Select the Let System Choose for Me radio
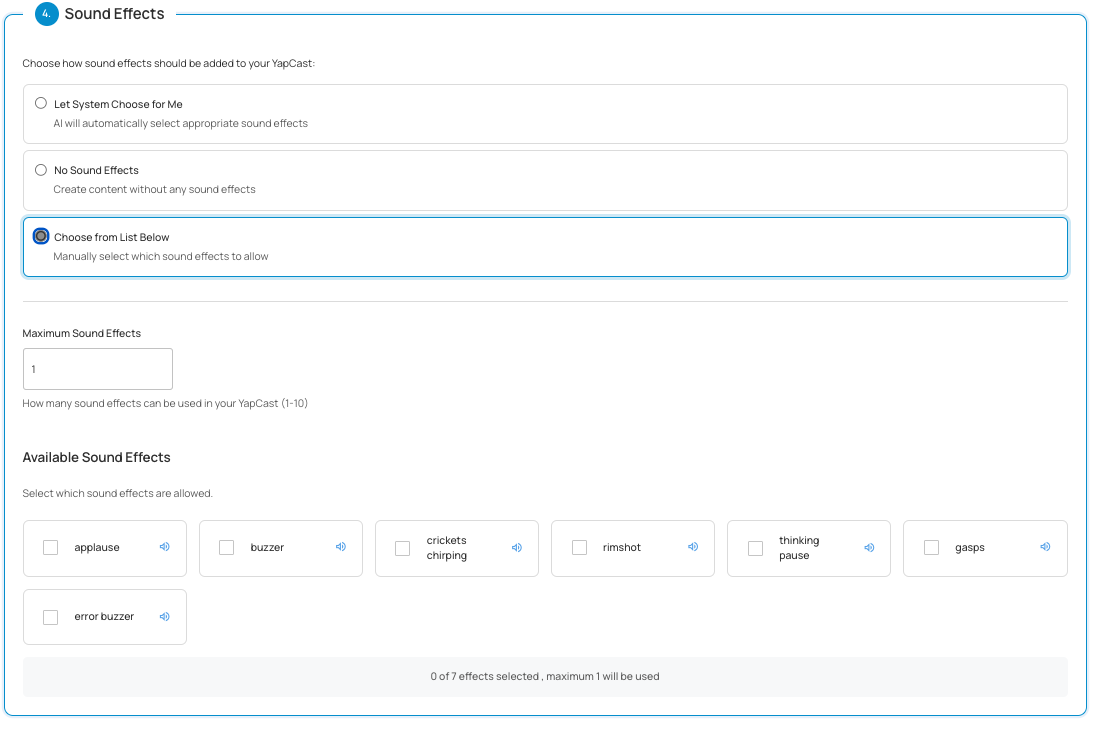The height and width of the screenshot is (733, 1097). (x=41, y=103)
